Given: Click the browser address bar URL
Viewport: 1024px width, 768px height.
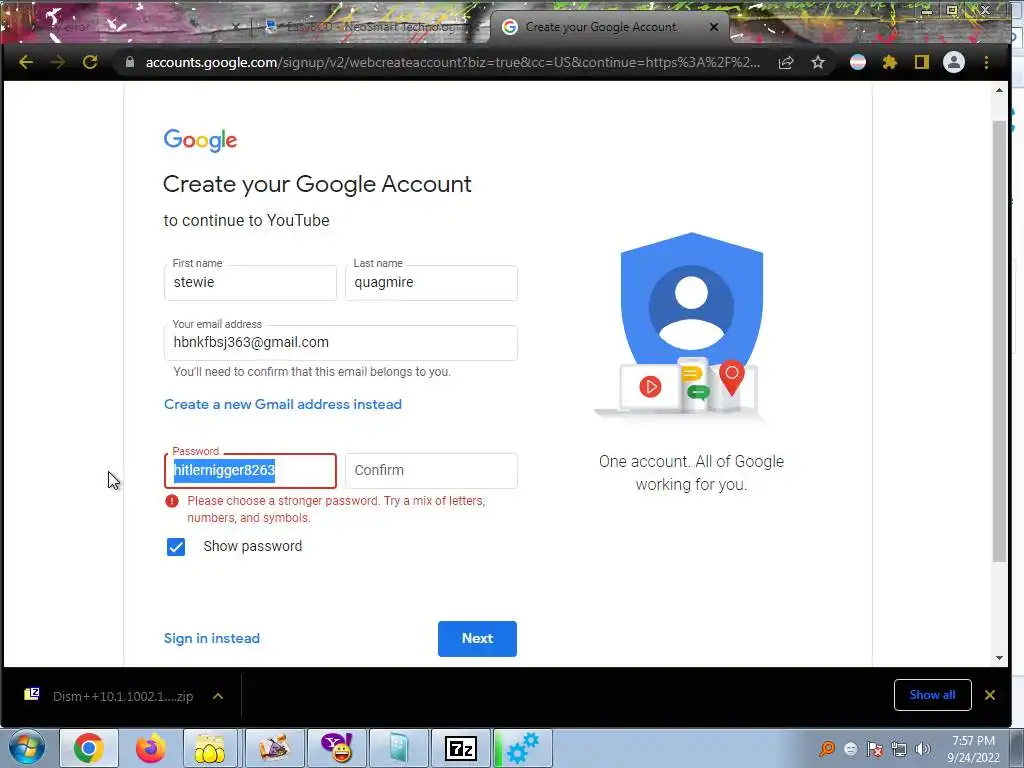Looking at the screenshot, I should (453, 63).
